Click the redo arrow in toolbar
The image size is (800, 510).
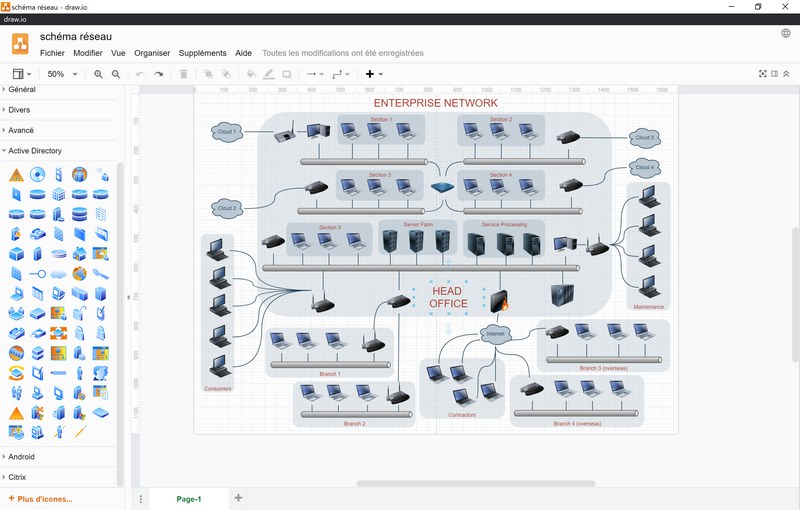(158, 74)
